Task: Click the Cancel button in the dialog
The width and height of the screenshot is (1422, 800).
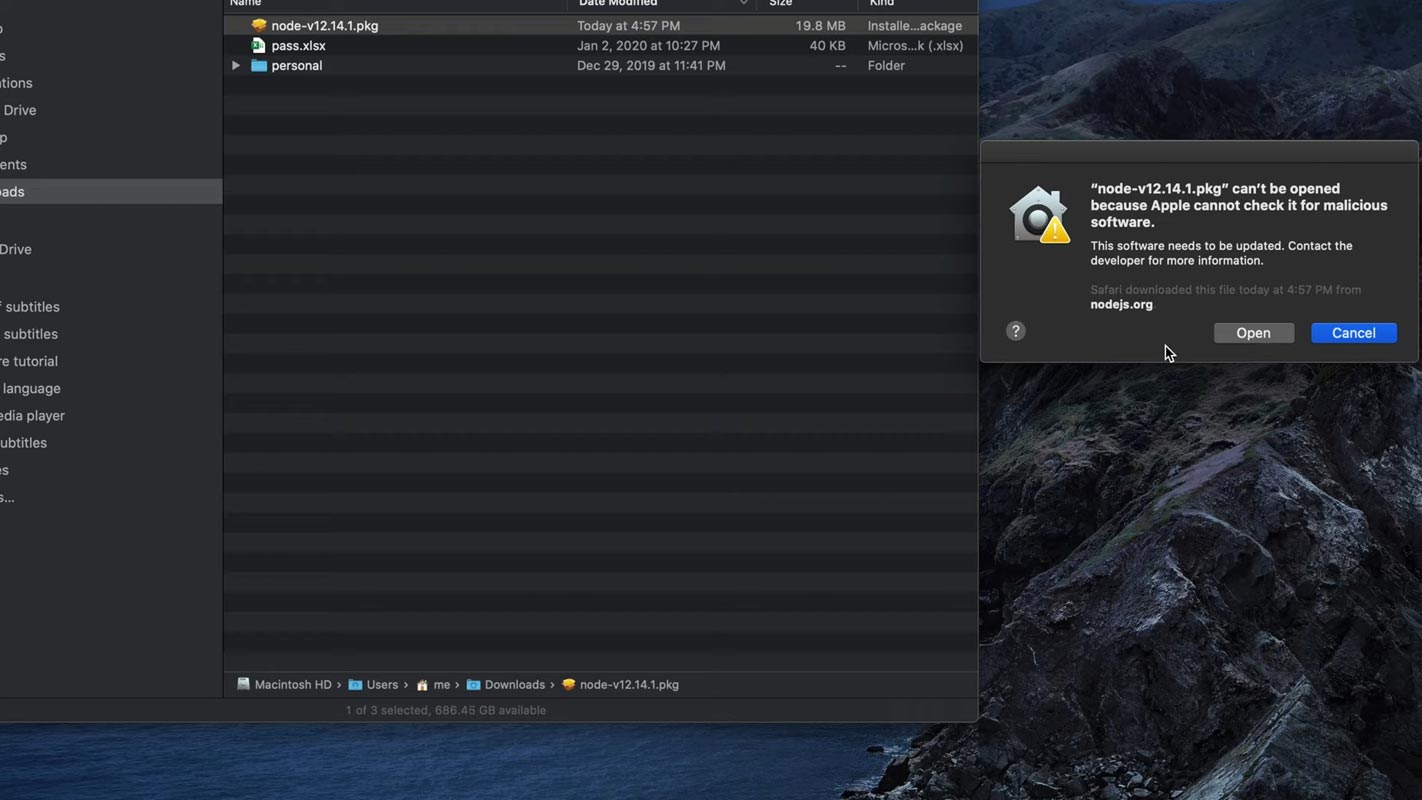Action: tap(1354, 333)
